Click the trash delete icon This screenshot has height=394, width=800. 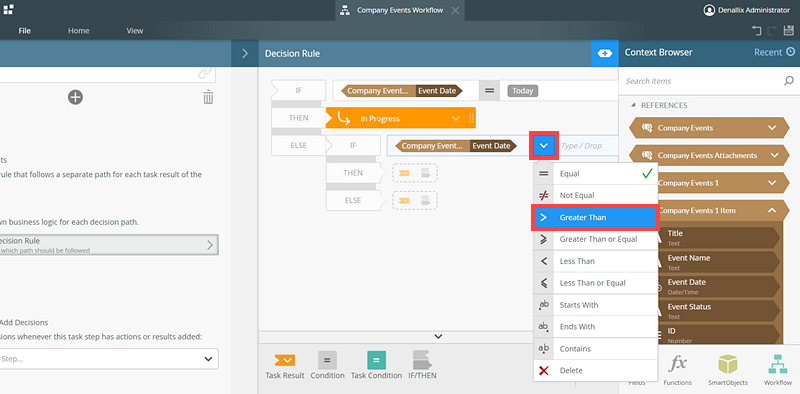click(x=208, y=97)
